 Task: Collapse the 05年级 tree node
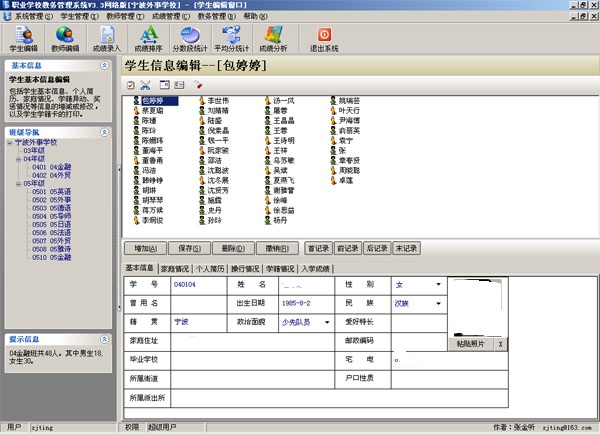click(18, 184)
